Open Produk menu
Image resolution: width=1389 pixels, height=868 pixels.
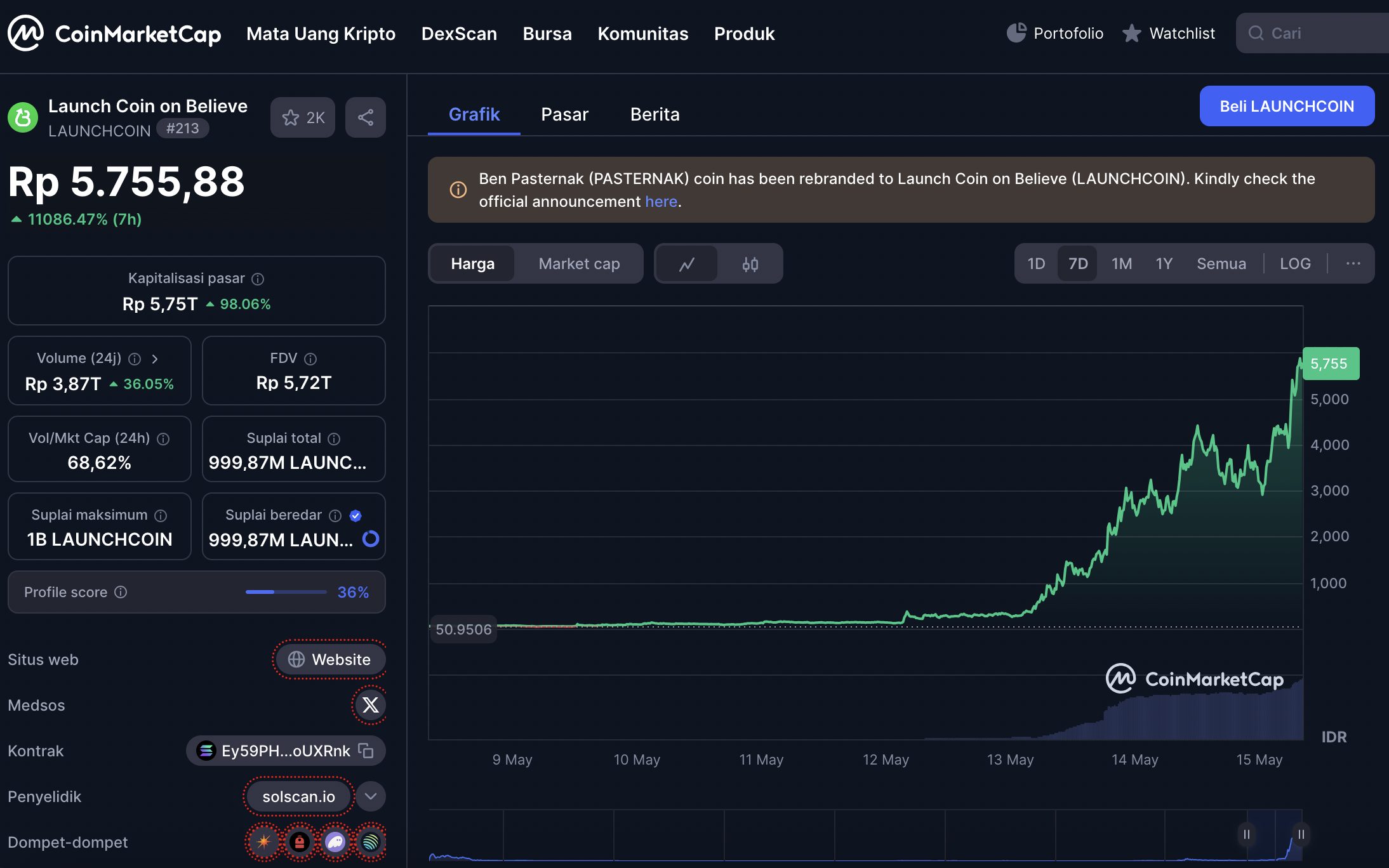click(x=744, y=33)
